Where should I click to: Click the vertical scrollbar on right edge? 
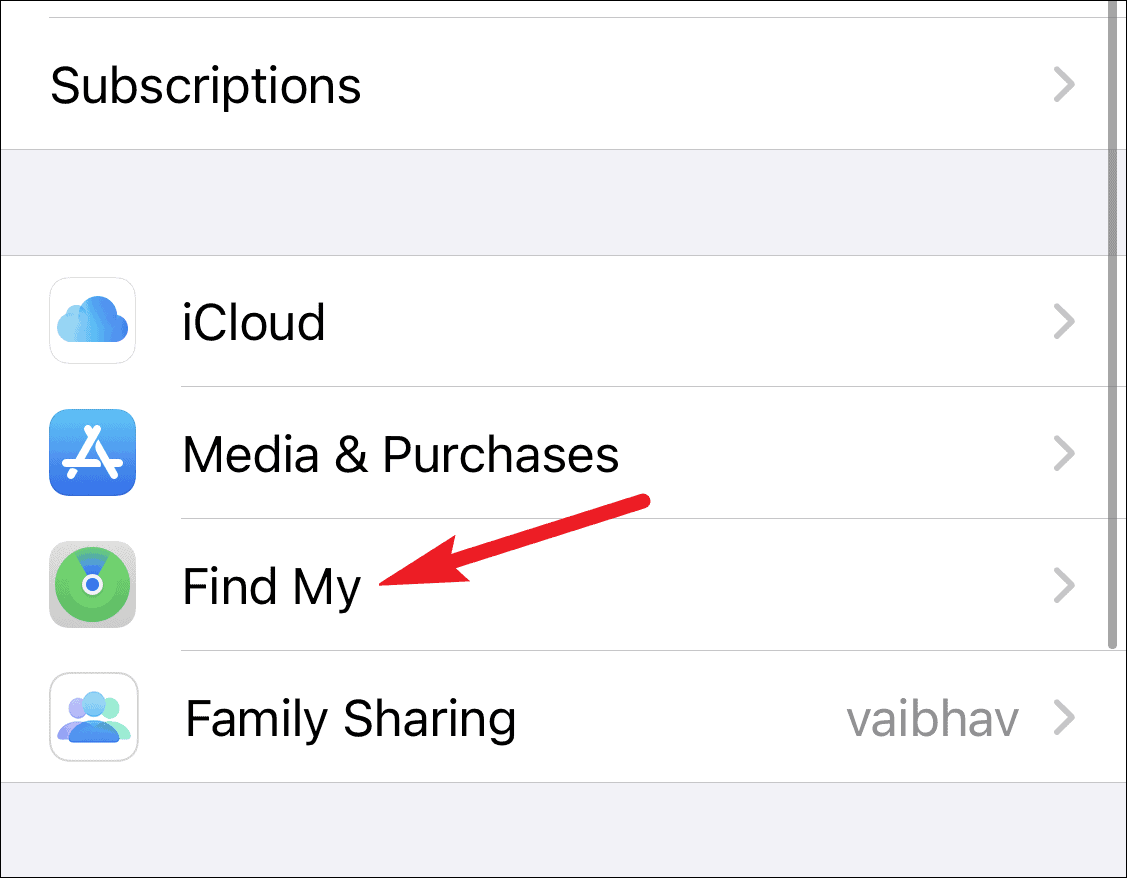pyautogui.click(x=1112, y=323)
